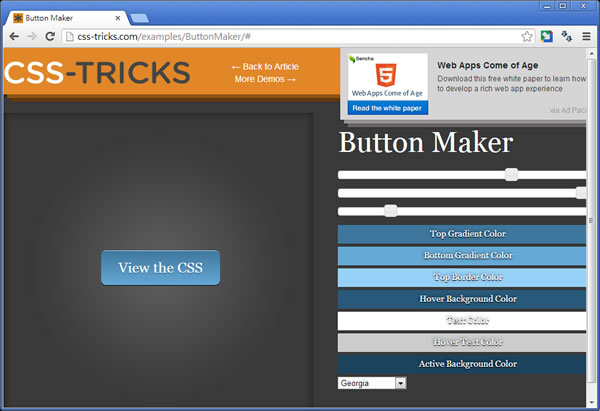Open the Georgia font dropdown
The width and height of the screenshot is (600, 411).
click(x=372, y=383)
